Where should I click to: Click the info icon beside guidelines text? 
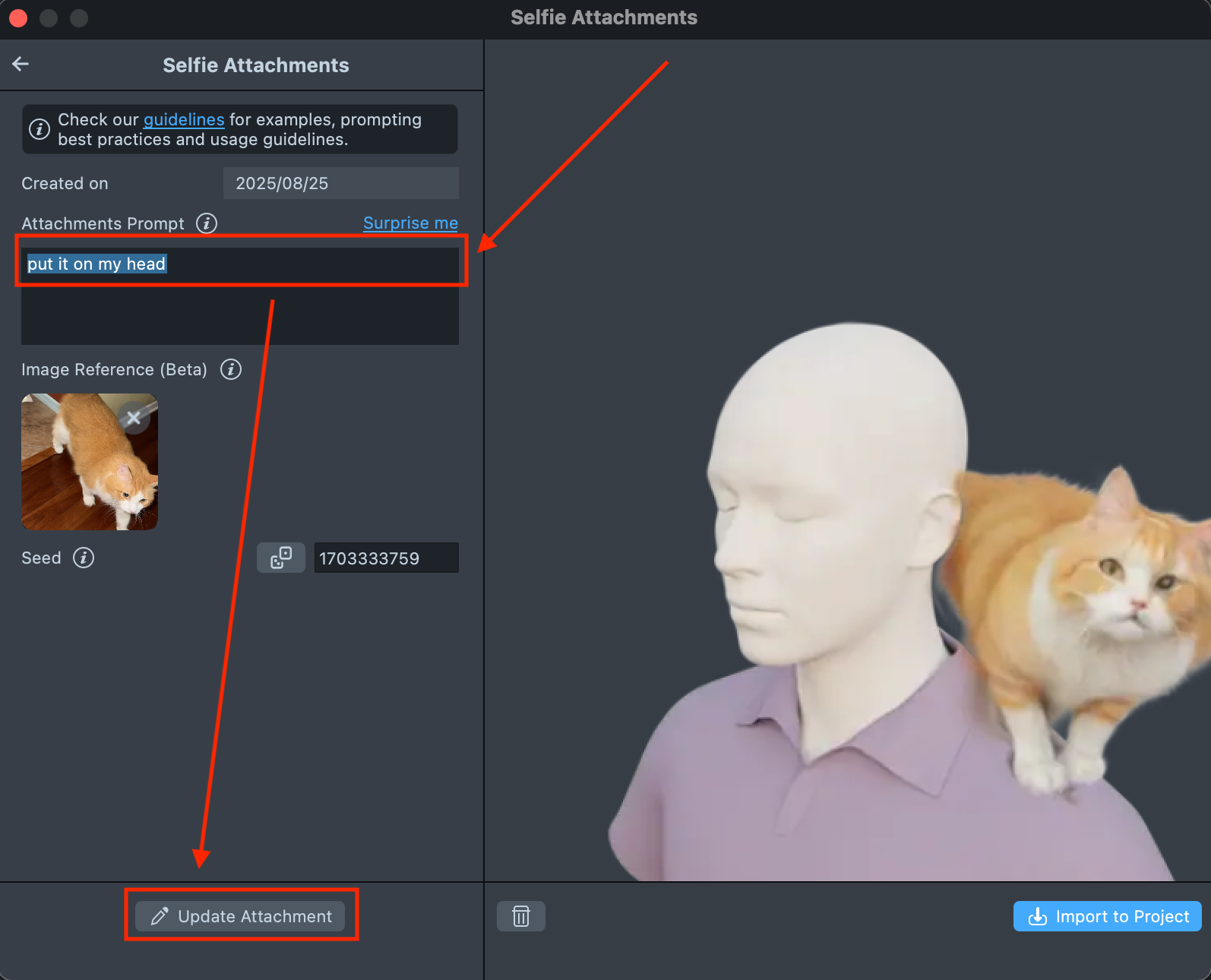click(x=40, y=129)
